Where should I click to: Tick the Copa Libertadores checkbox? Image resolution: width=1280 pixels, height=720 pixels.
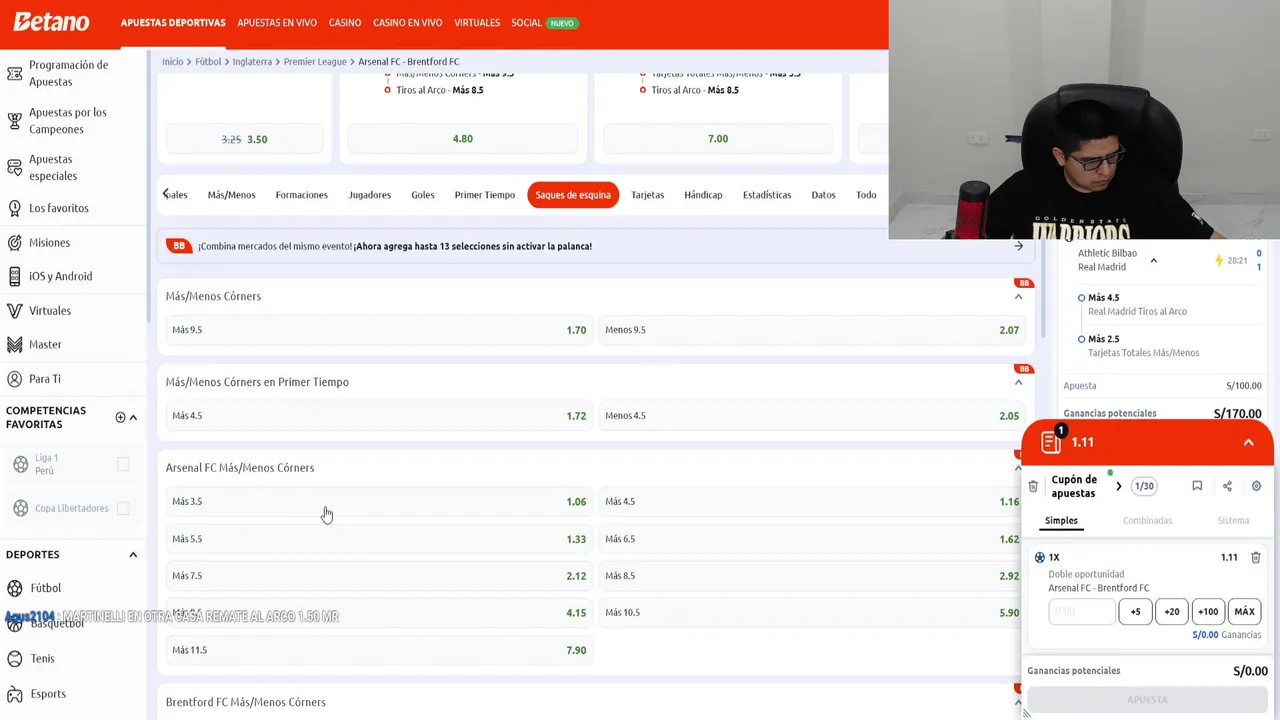coord(123,508)
